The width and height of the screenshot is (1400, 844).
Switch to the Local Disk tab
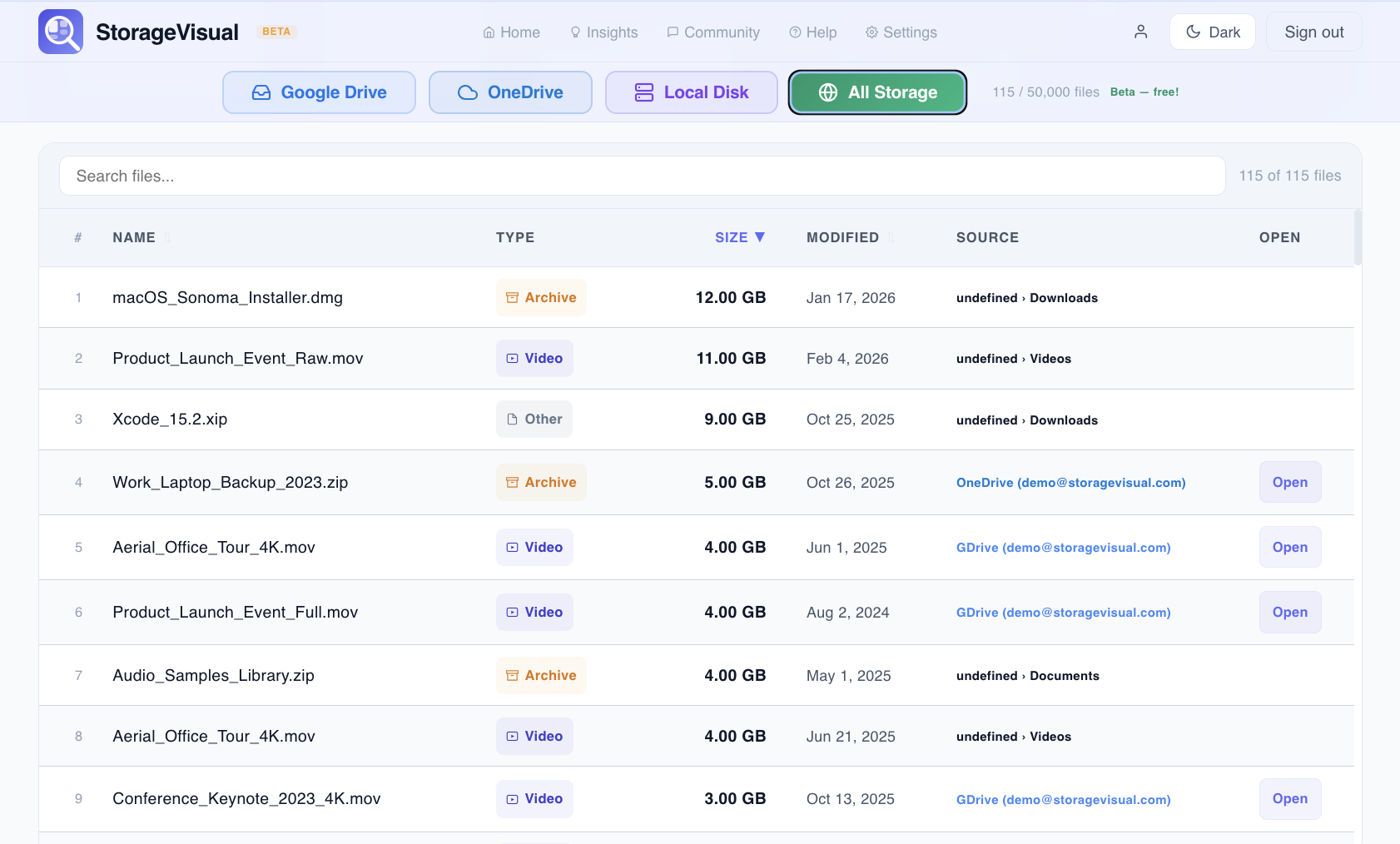(692, 92)
